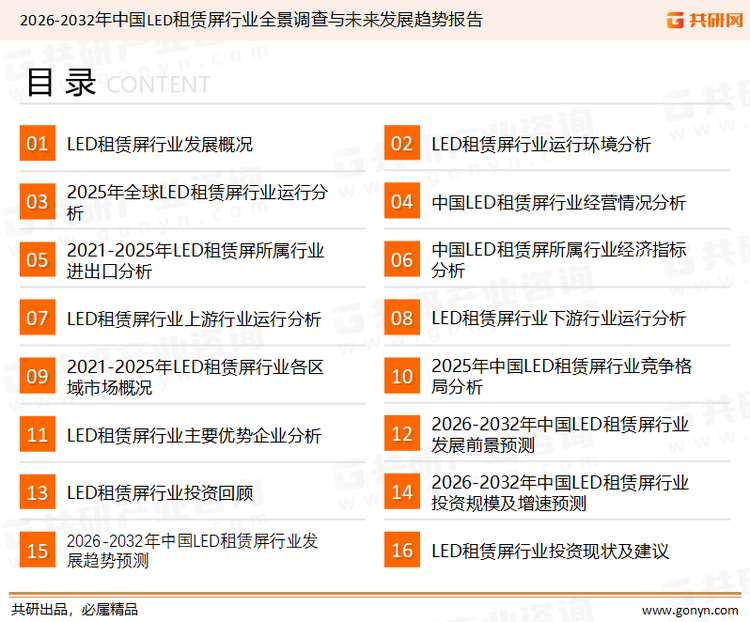Viewport: 750px width, 622px height.
Task: Open LED租赁屏行业下游行业运行分析 chapter
Action: [558, 319]
